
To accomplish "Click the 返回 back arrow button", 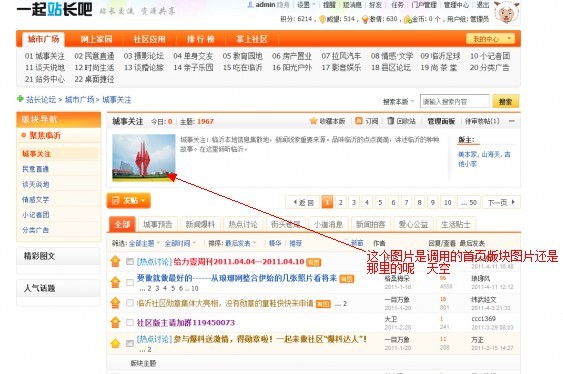I will click(303, 202).
